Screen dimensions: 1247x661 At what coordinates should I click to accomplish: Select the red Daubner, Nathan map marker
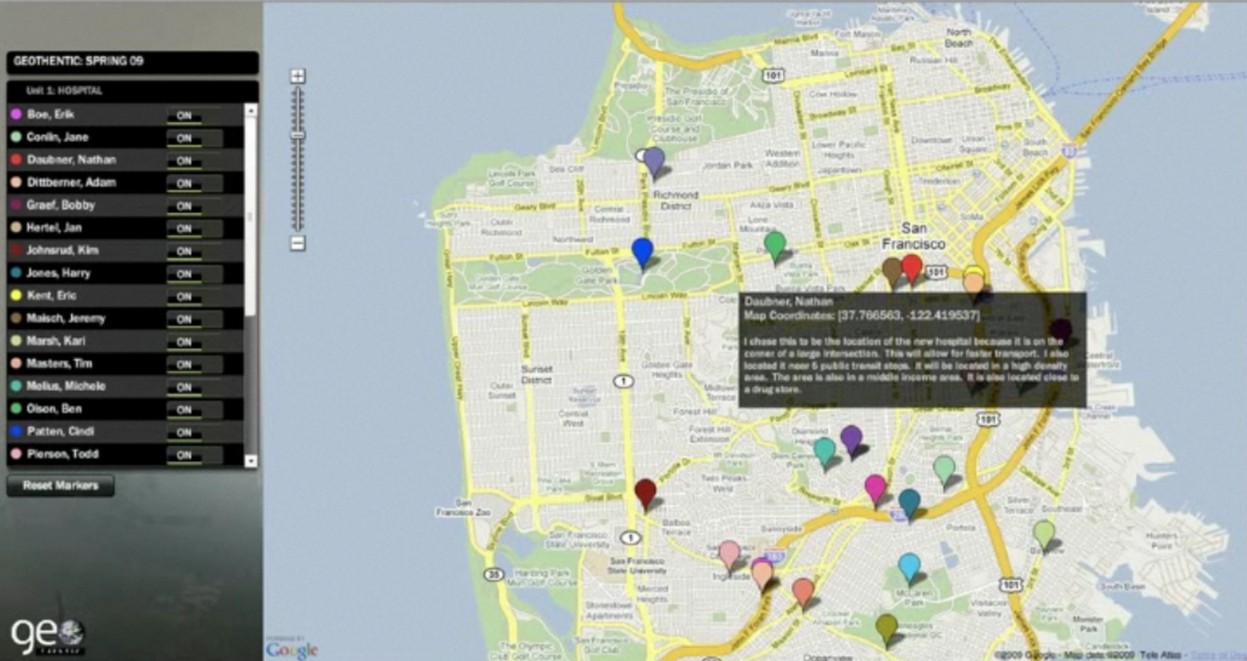coord(911,267)
